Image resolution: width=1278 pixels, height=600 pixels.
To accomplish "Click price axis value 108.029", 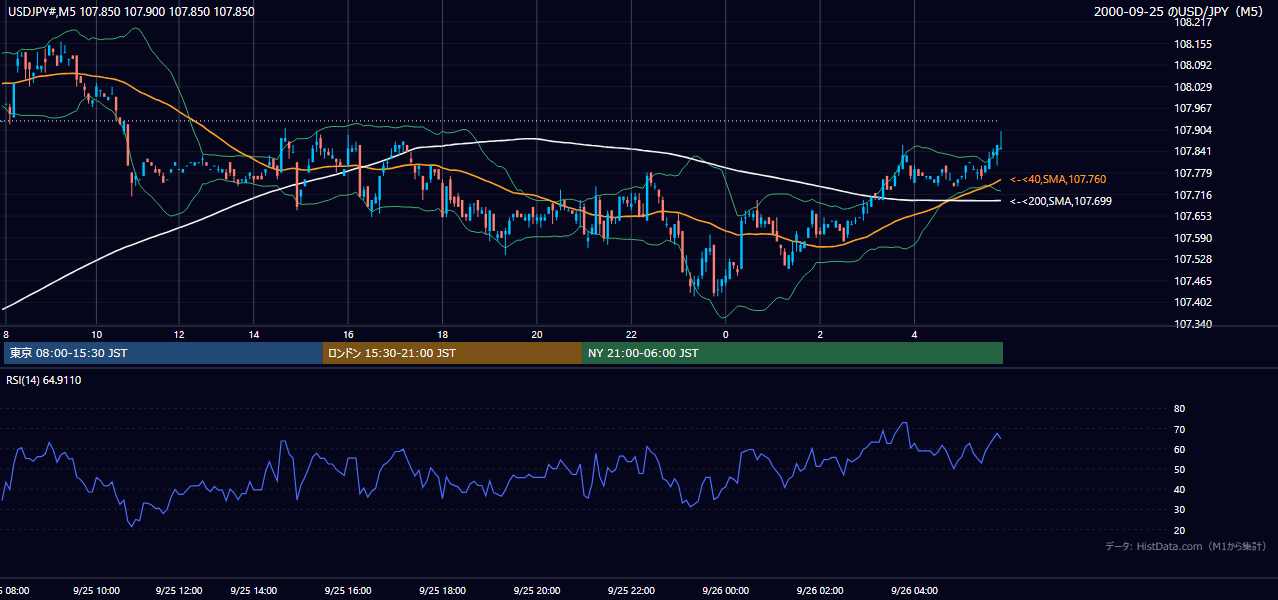I will pyautogui.click(x=1192, y=87).
